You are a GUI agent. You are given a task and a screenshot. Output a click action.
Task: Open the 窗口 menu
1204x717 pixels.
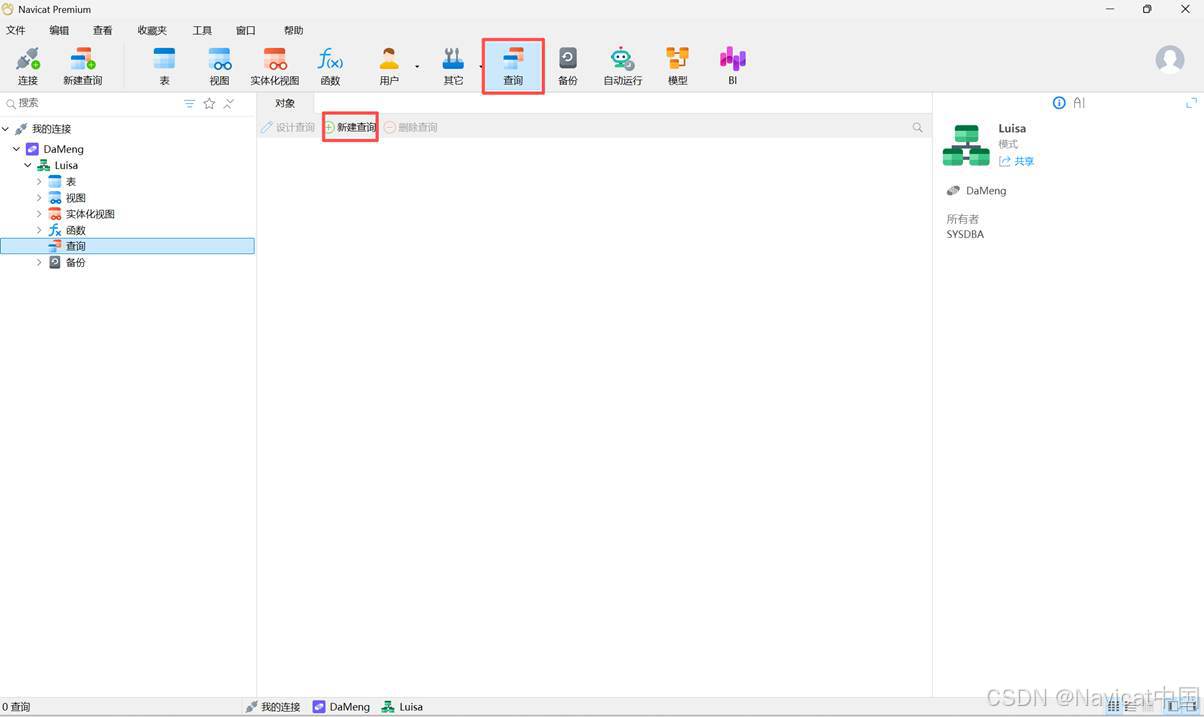245,31
